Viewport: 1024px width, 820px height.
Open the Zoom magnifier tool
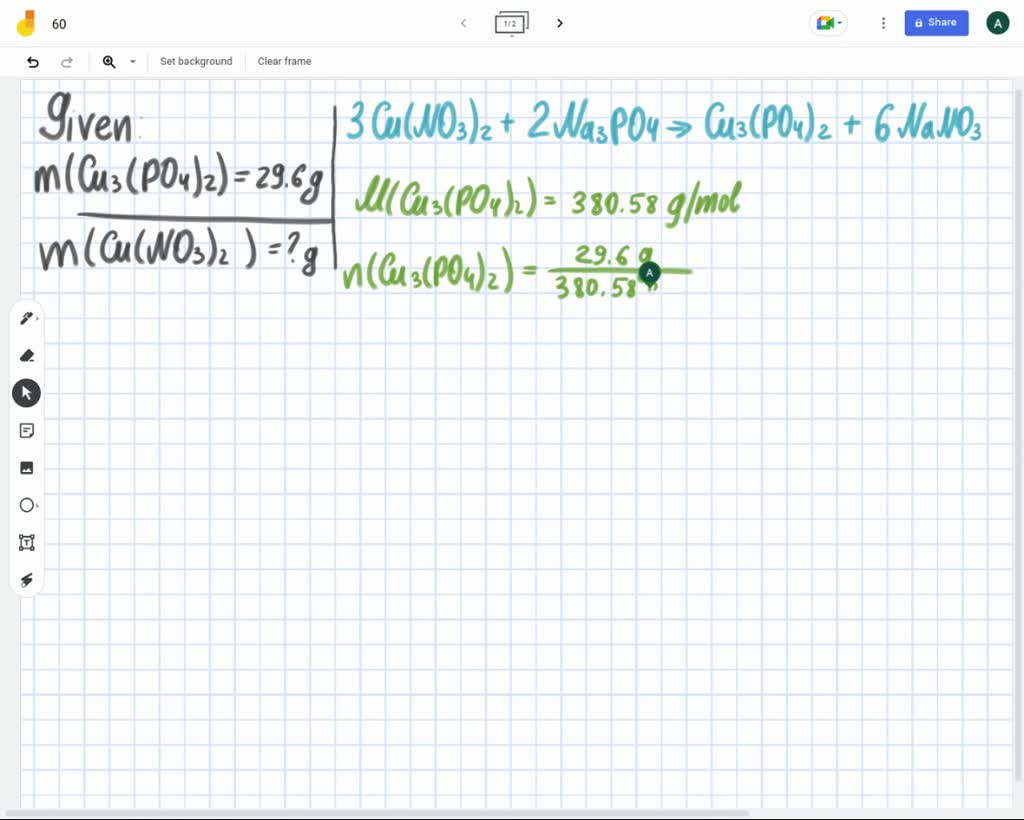[x=109, y=61]
